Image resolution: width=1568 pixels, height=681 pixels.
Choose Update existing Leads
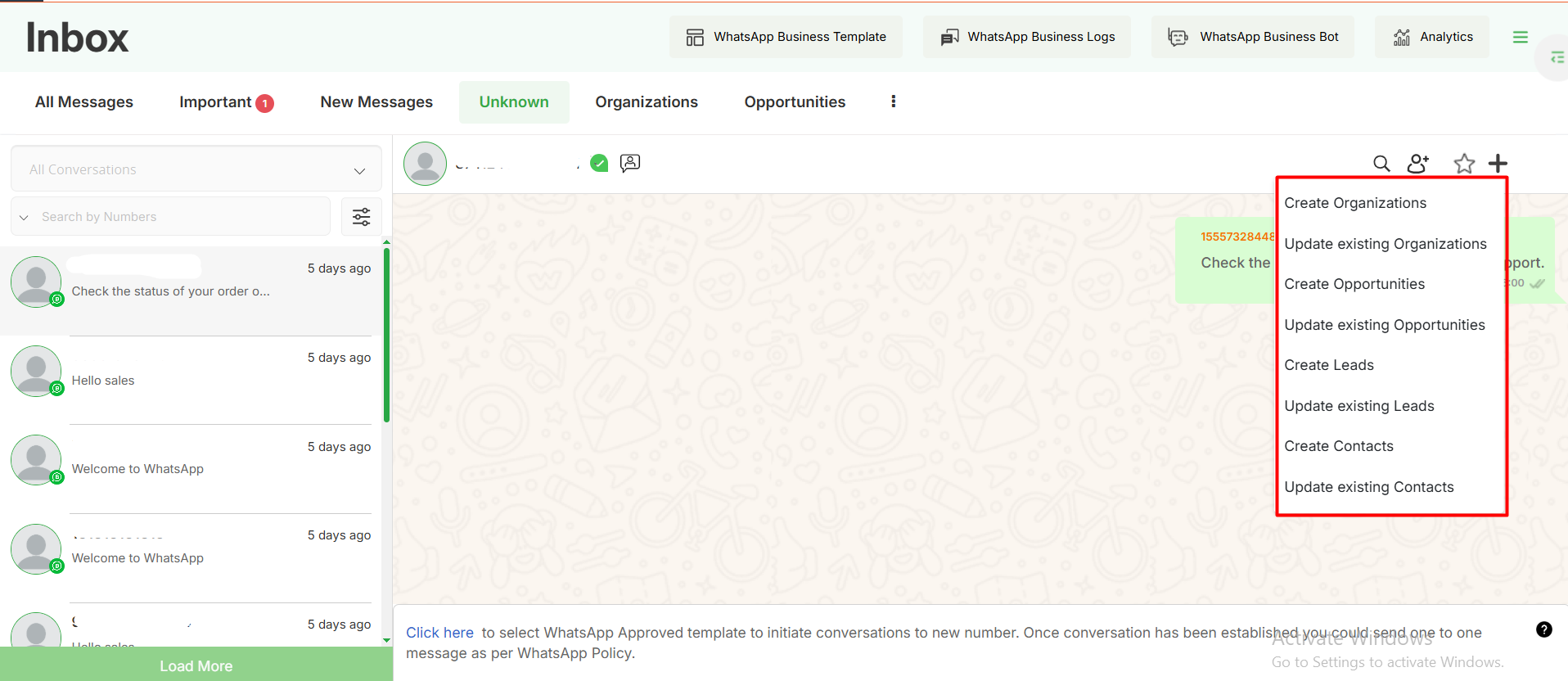[x=1359, y=406]
